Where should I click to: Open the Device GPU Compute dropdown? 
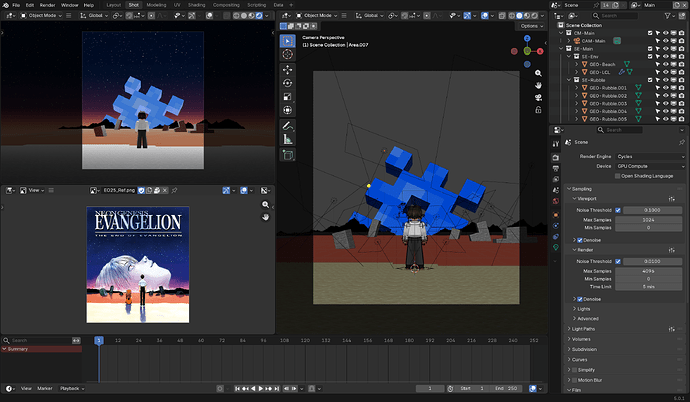pyautogui.click(x=650, y=166)
